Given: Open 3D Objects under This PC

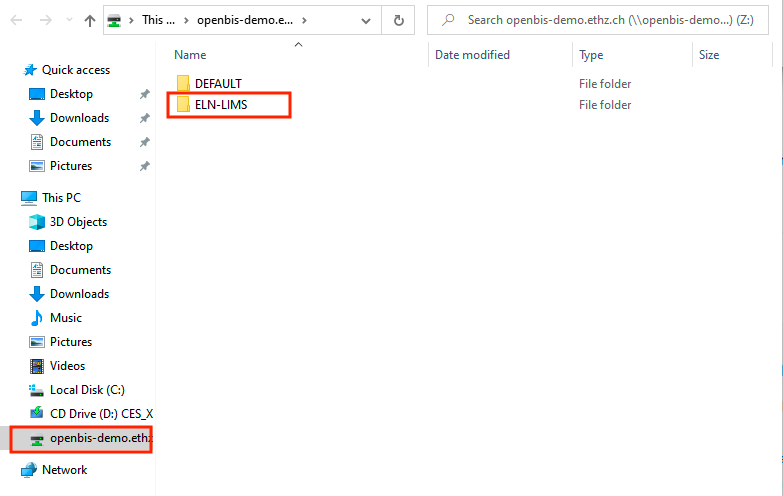Looking at the screenshot, I should tap(78, 222).
